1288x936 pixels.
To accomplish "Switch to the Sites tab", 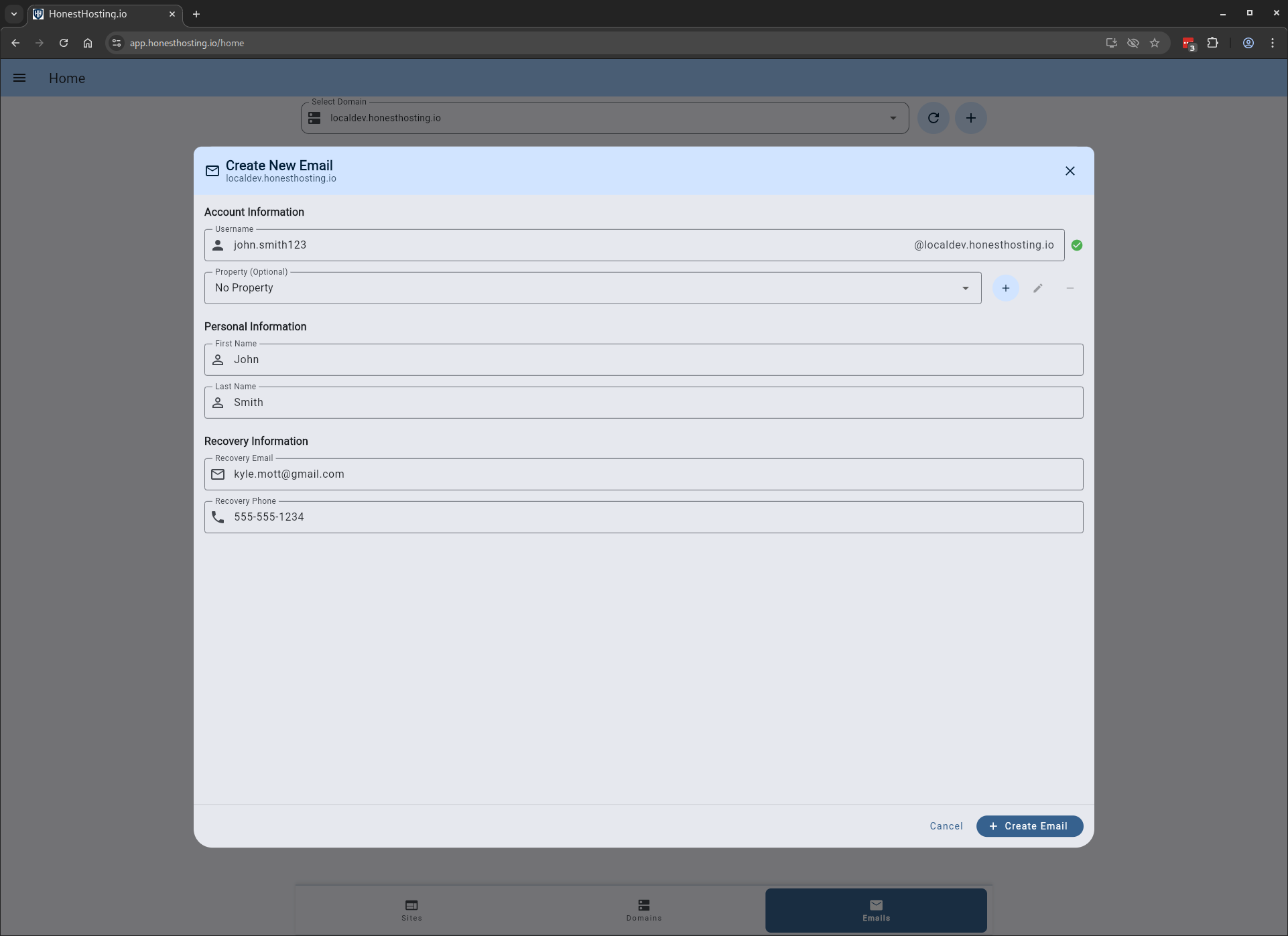I will pyautogui.click(x=411, y=910).
